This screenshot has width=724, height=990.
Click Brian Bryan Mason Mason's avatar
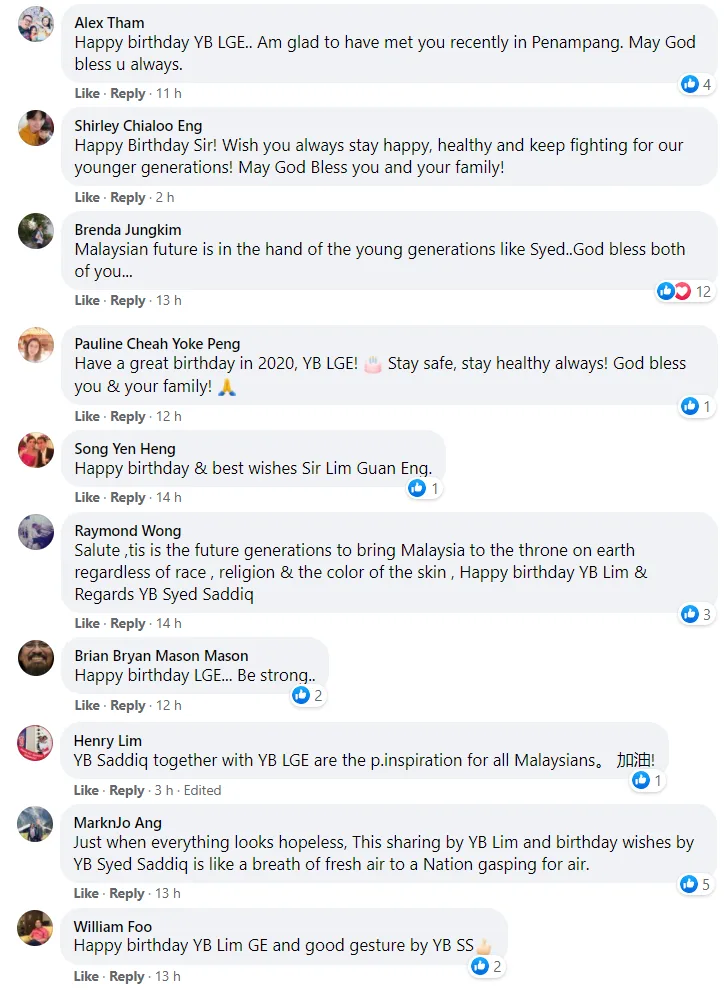click(x=36, y=657)
